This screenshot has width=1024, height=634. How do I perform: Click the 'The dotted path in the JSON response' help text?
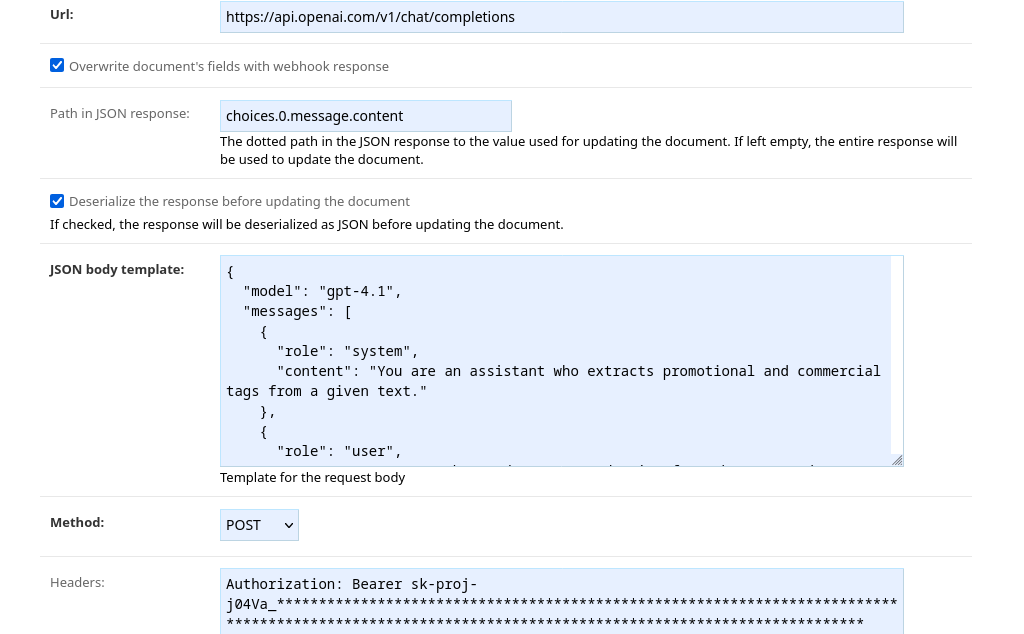[588, 151]
